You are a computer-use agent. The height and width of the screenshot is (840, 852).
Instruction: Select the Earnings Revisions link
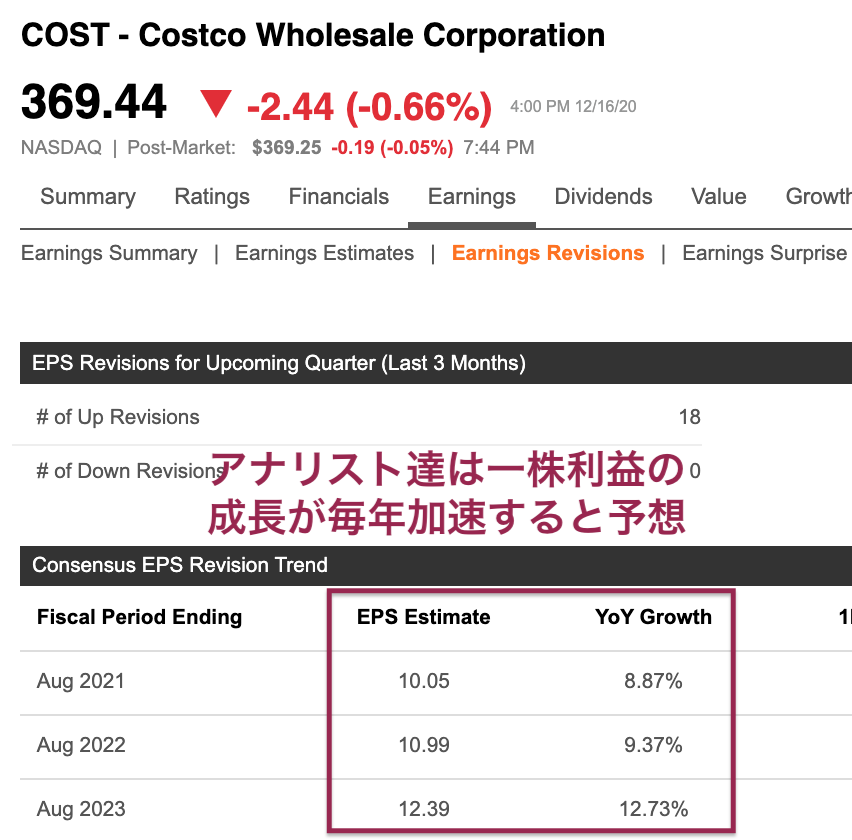click(548, 253)
